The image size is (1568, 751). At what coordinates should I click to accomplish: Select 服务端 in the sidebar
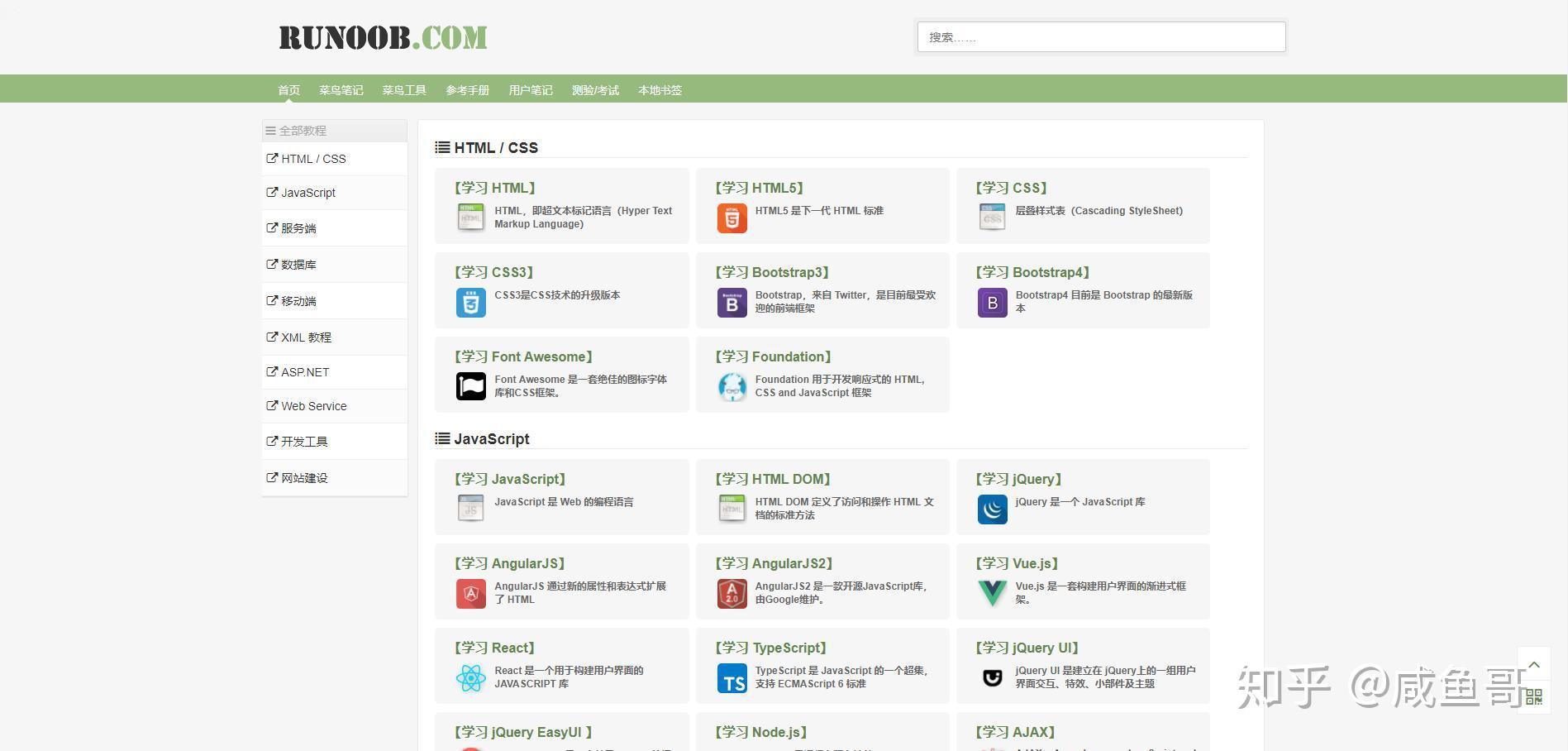coord(335,228)
